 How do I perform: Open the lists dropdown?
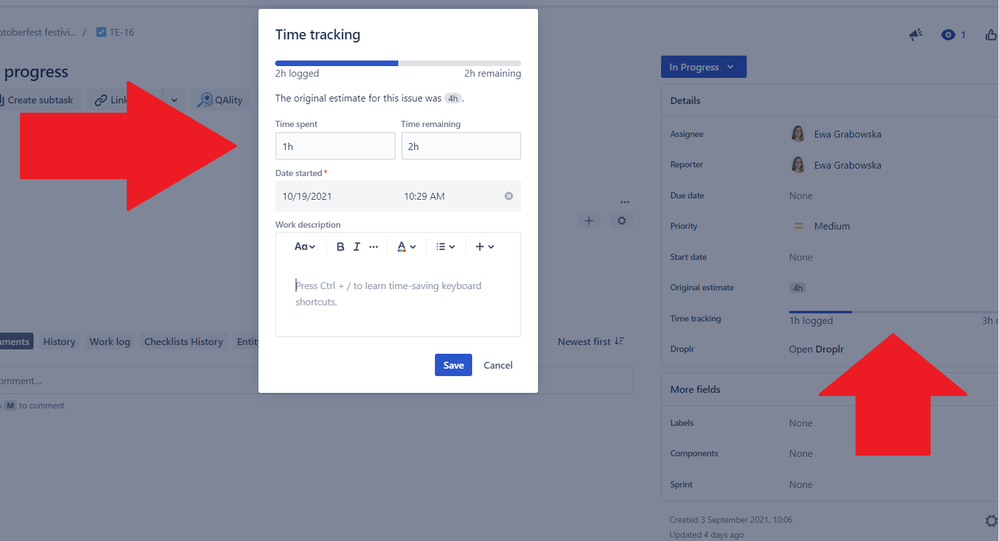click(445, 247)
